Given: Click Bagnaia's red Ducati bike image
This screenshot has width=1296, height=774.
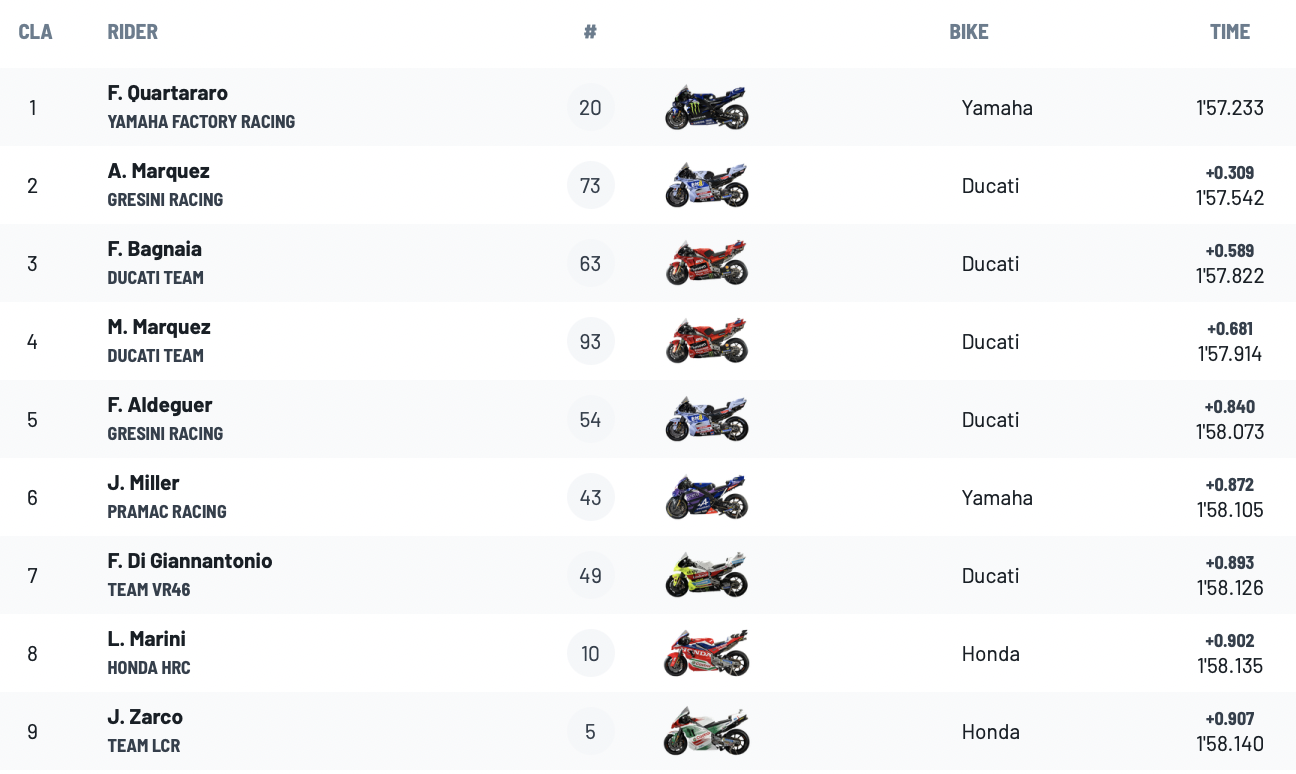Looking at the screenshot, I should click(x=706, y=263).
